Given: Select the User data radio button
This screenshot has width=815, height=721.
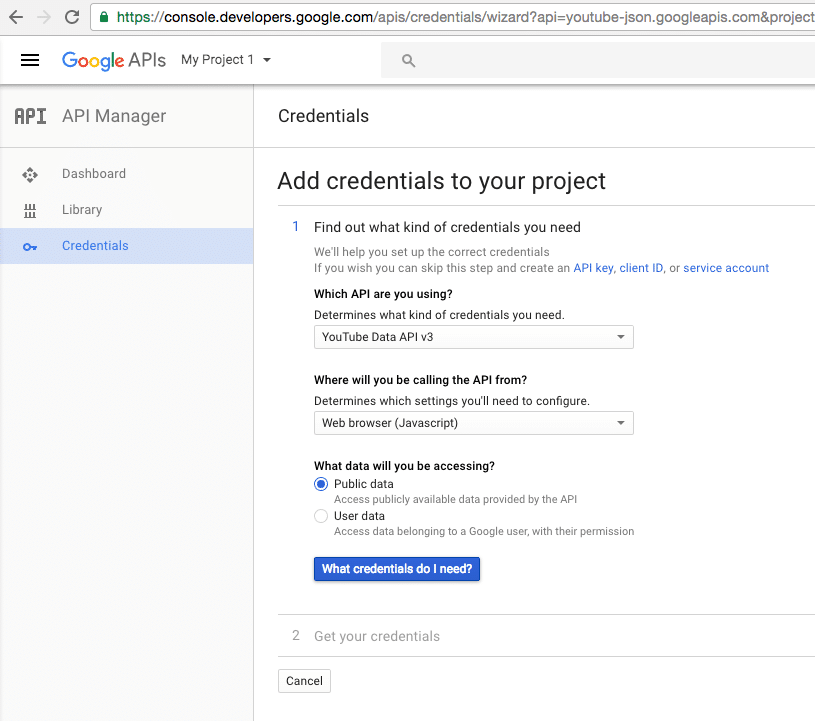Looking at the screenshot, I should click(321, 516).
